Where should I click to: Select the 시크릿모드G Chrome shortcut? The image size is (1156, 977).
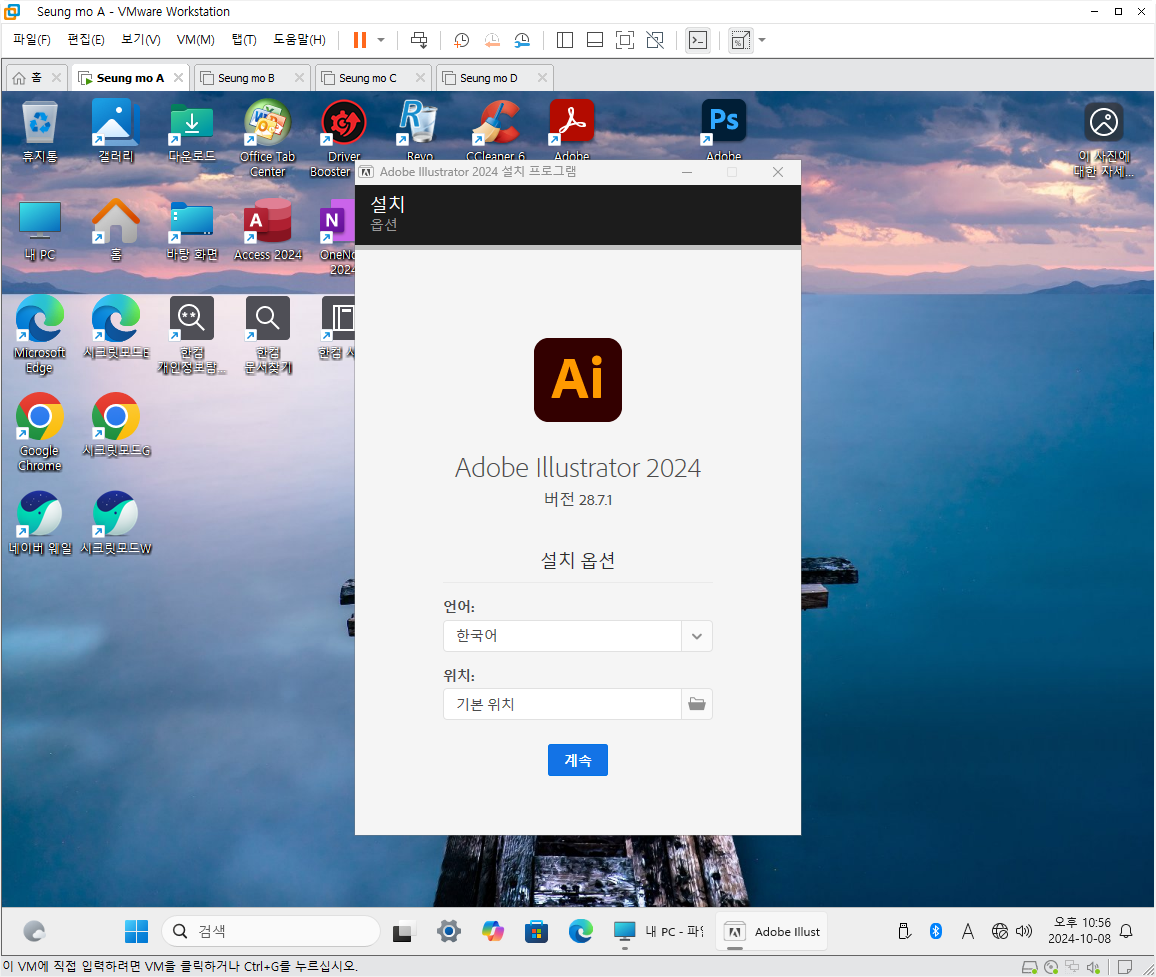click(x=116, y=426)
